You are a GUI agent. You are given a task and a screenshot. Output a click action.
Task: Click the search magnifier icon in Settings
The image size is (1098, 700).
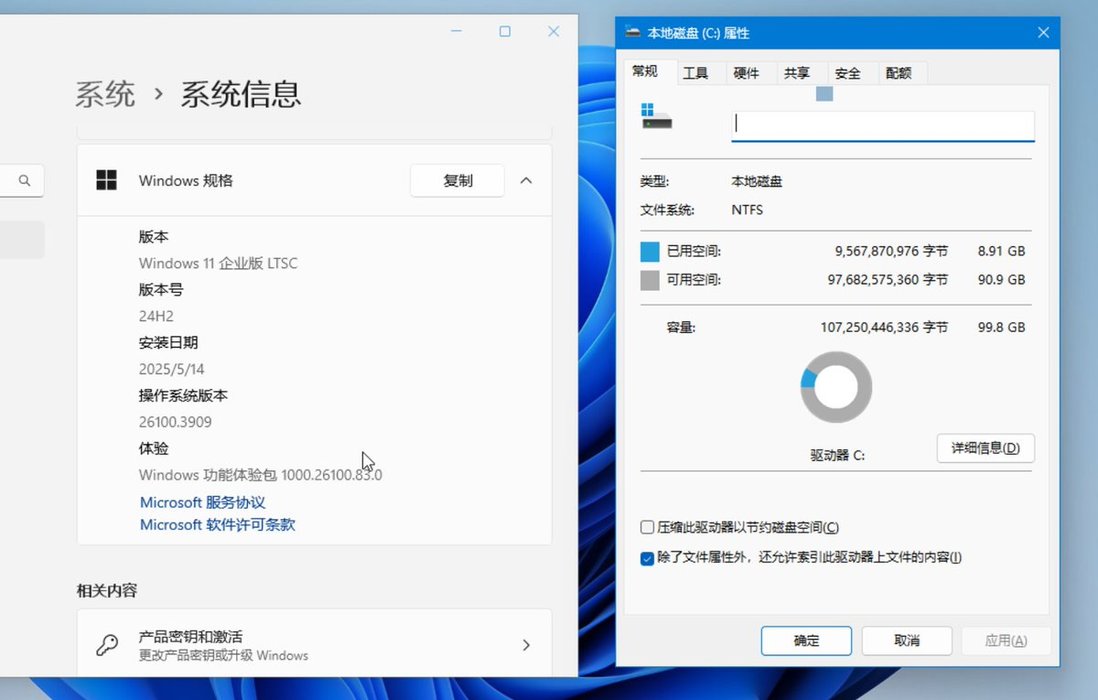click(x=24, y=181)
